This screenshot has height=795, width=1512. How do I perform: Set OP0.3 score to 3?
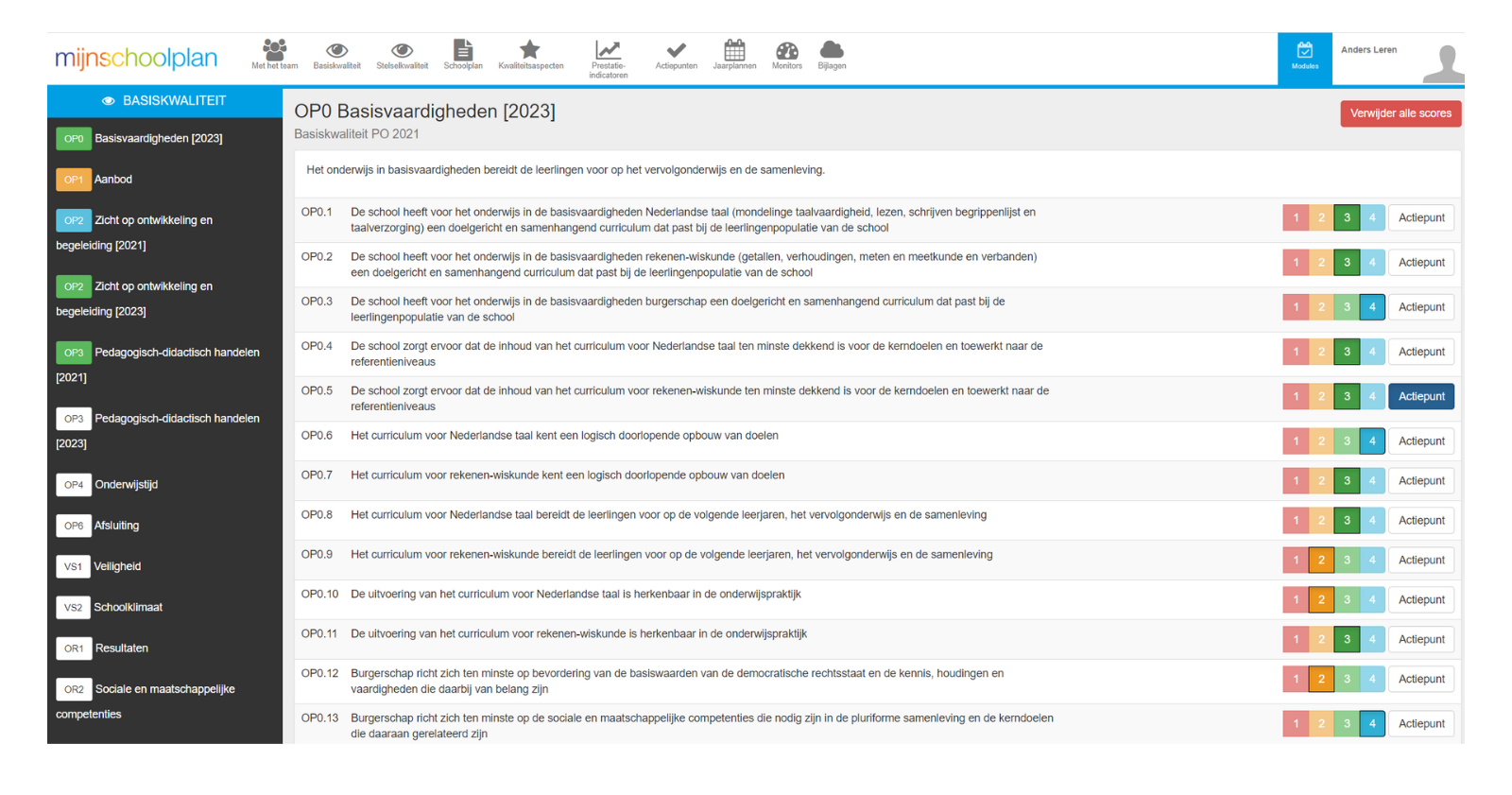(x=1347, y=307)
